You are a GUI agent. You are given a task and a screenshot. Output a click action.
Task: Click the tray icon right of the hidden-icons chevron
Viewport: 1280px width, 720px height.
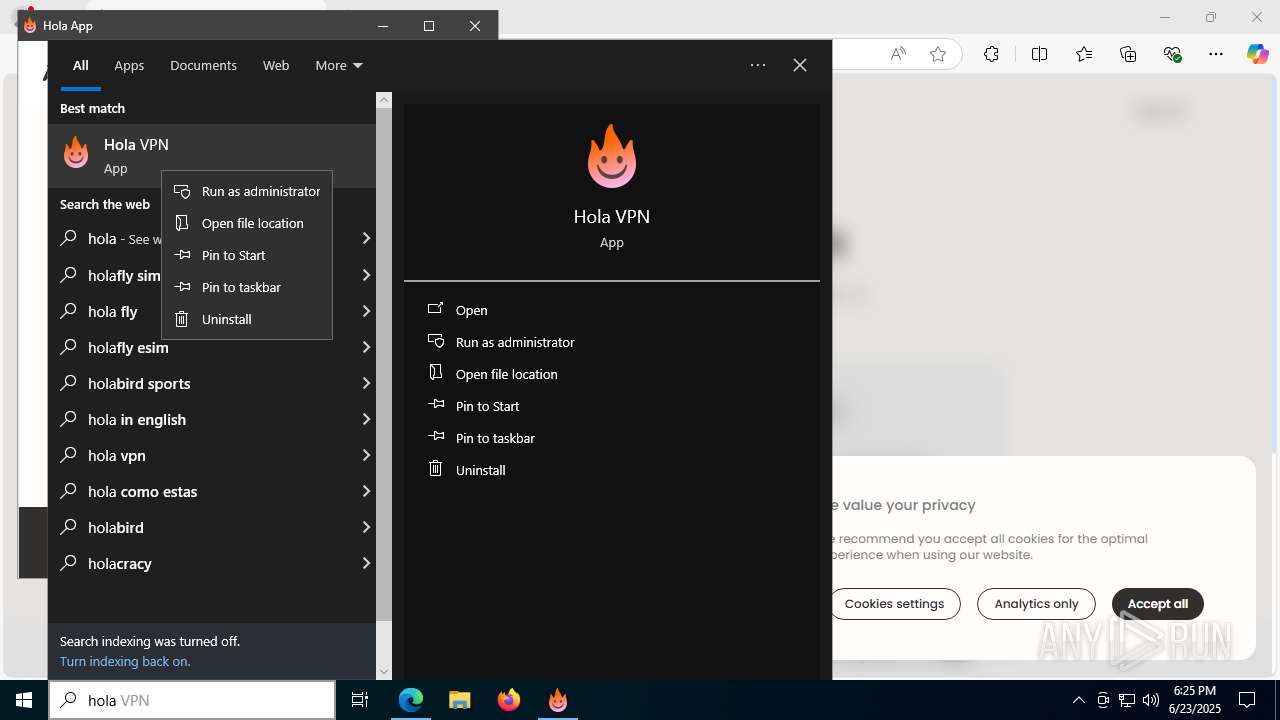click(1103, 700)
